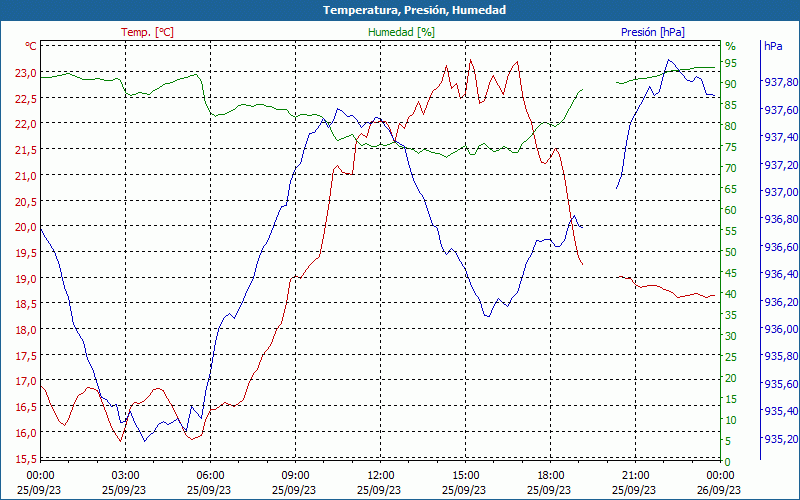This screenshot has height=500, width=800.
Task: Click the 26/09/23 date label
Action: click(718, 490)
